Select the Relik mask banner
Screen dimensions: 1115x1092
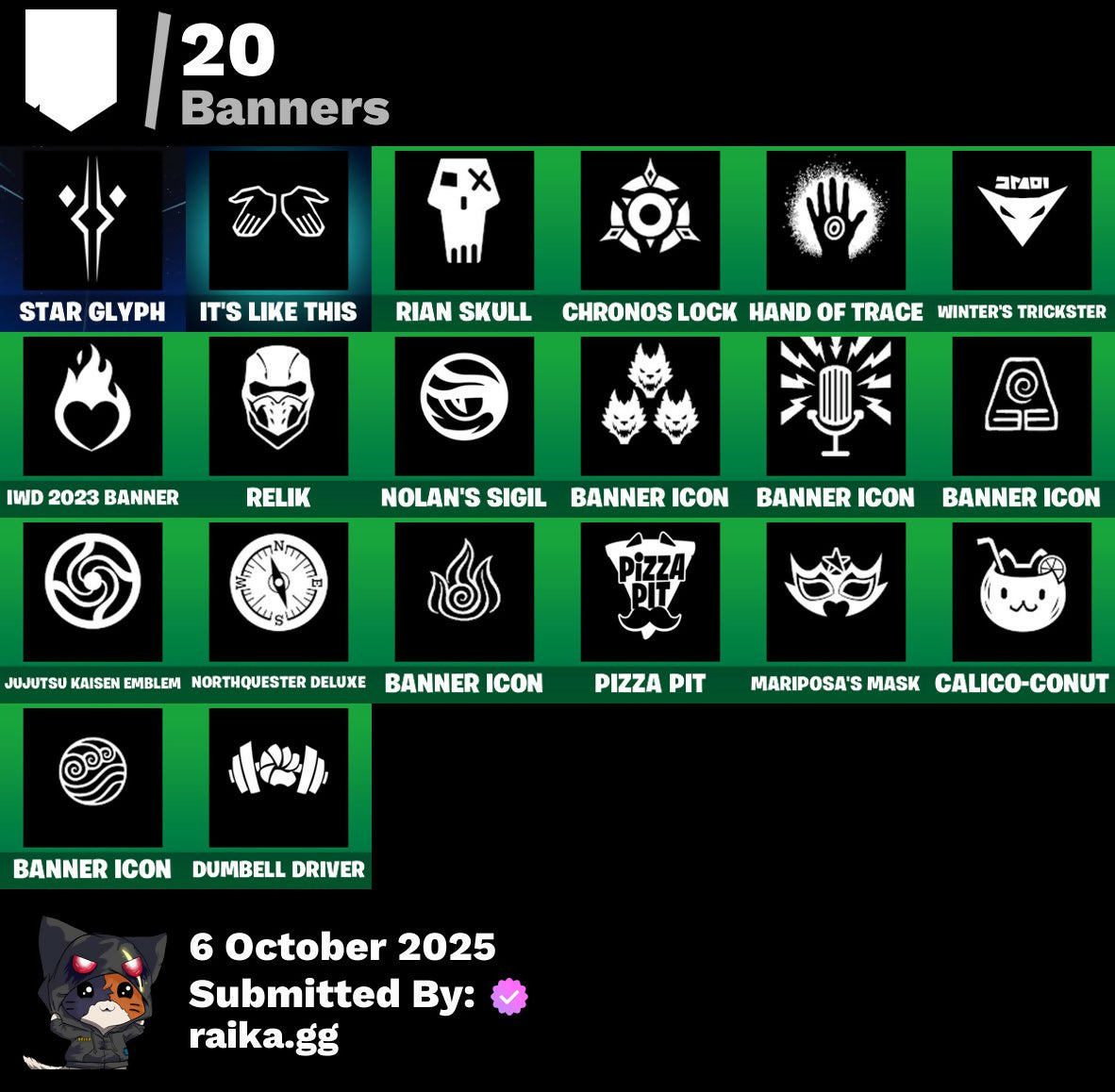[x=278, y=405]
